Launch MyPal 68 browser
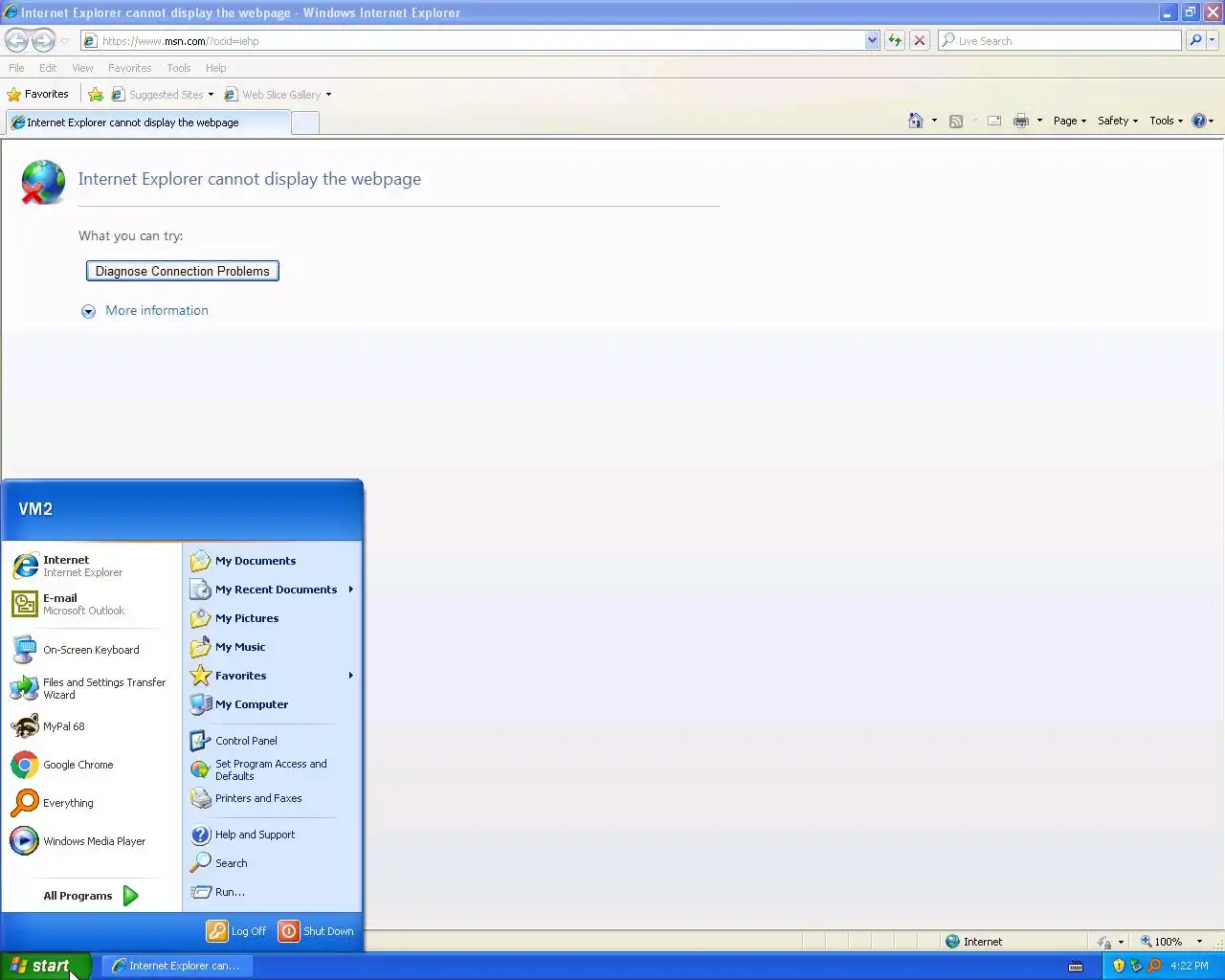The width and height of the screenshot is (1225, 980). click(92, 726)
